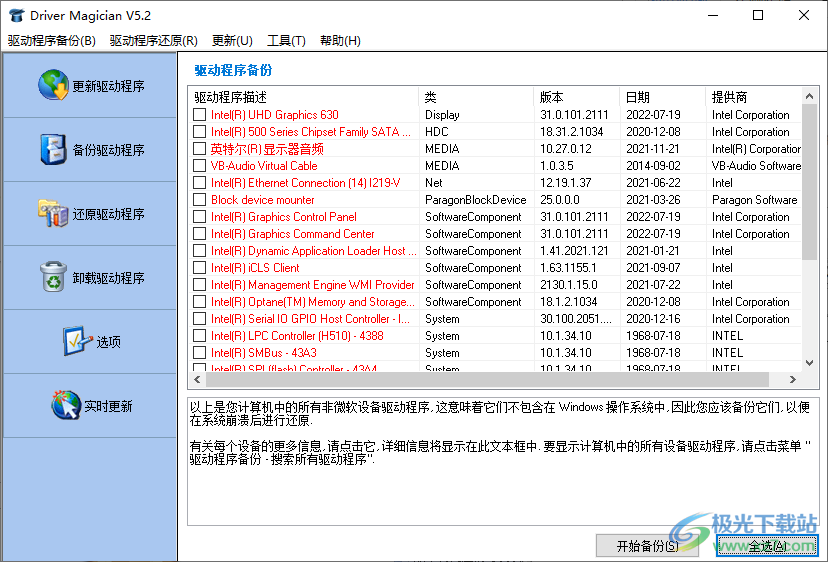
Task: Click the 备份驱动程序 sidebar label
Action: (x=108, y=150)
